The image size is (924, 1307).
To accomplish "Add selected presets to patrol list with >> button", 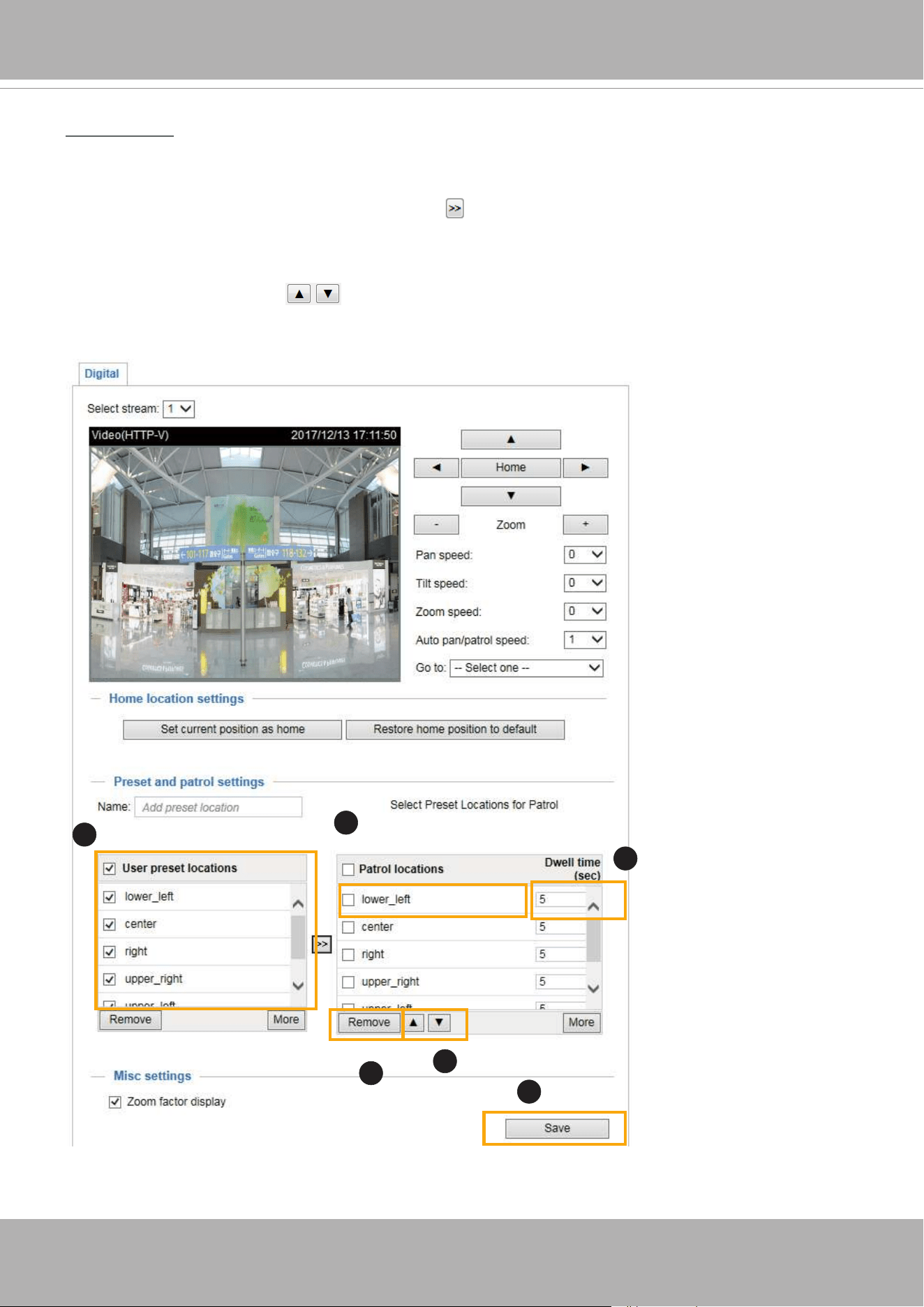I will pyautogui.click(x=322, y=944).
